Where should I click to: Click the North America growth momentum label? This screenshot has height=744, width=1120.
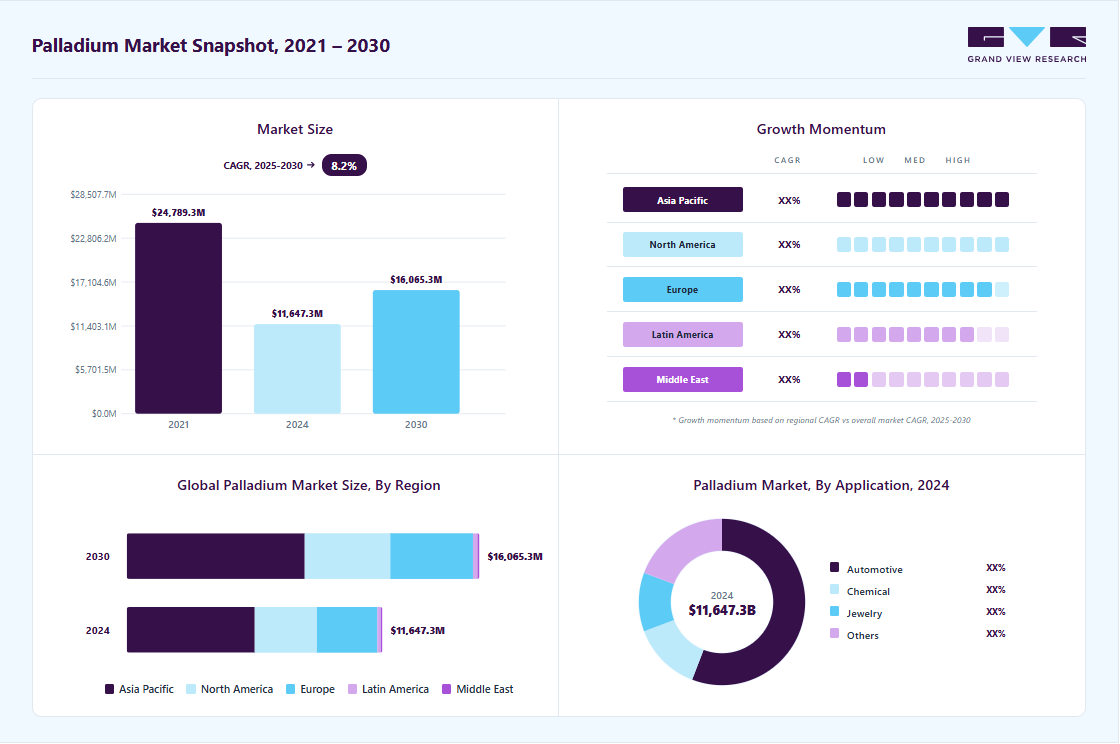coord(682,244)
